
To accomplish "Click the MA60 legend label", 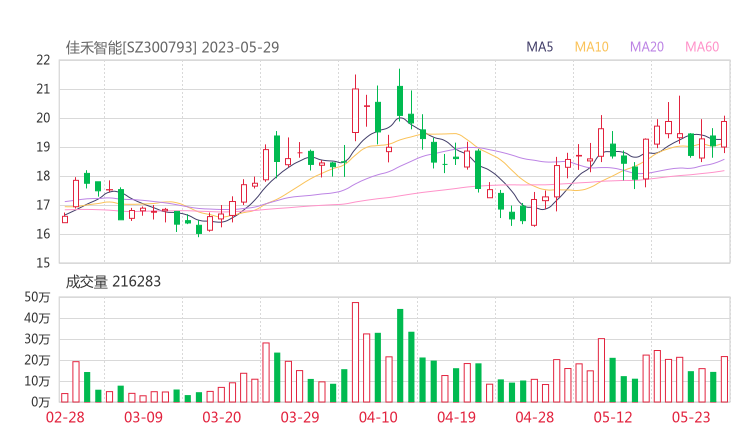I will click(702, 47).
